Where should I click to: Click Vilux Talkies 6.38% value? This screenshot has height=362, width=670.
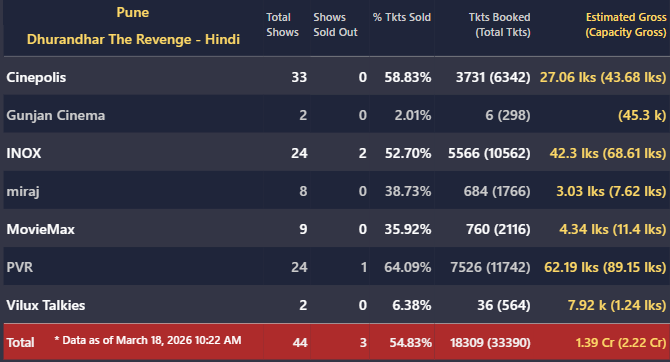[412, 306]
